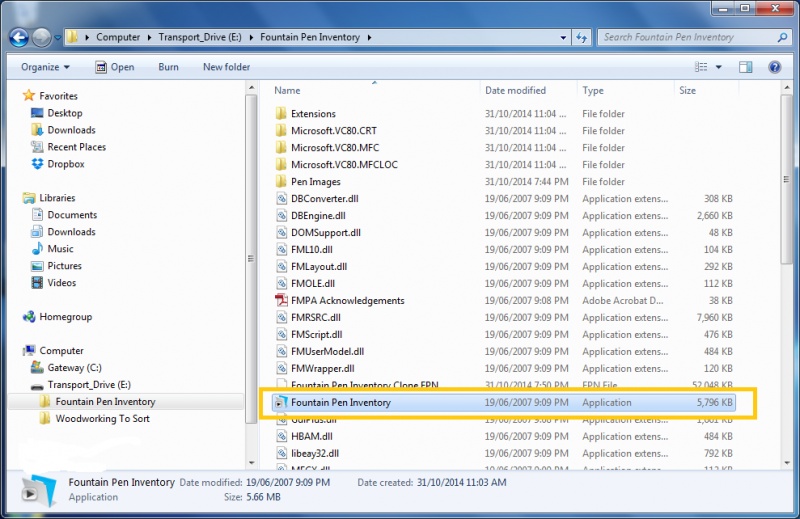Click the Open toolbar button

114,67
